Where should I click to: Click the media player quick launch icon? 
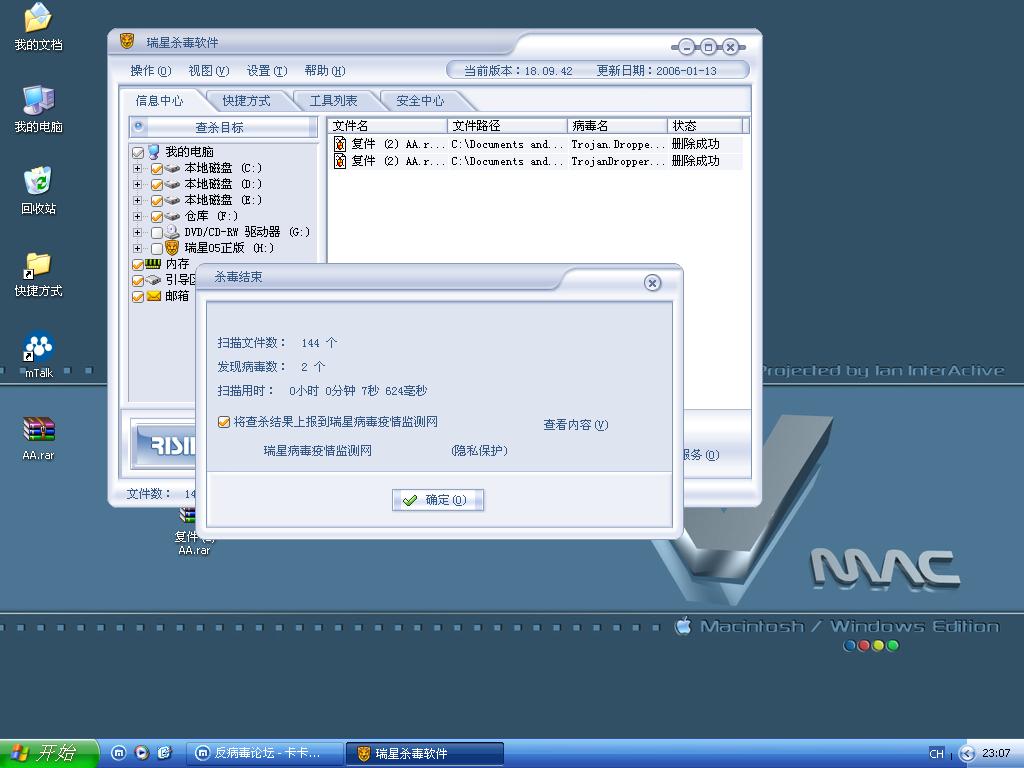[141, 753]
